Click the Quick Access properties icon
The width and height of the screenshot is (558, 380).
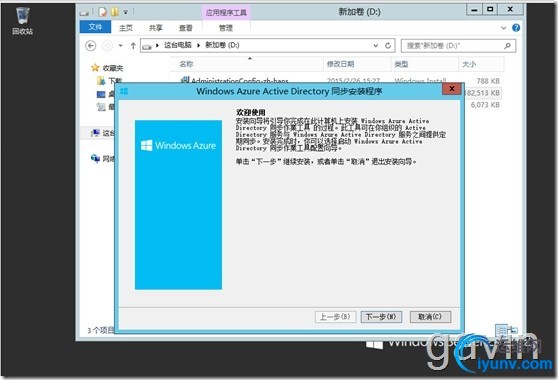(x=103, y=12)
